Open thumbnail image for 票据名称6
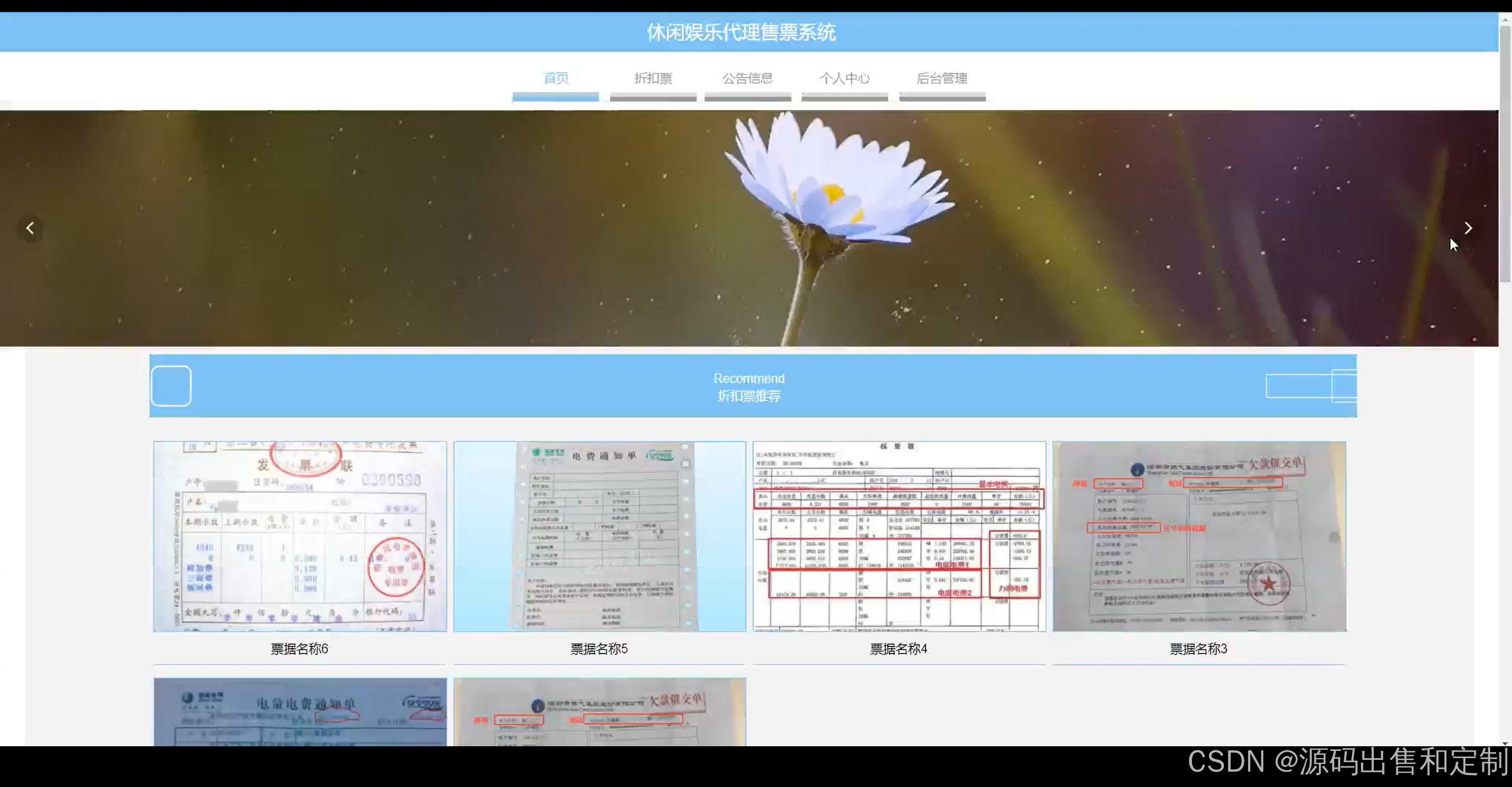 [300, 536]
